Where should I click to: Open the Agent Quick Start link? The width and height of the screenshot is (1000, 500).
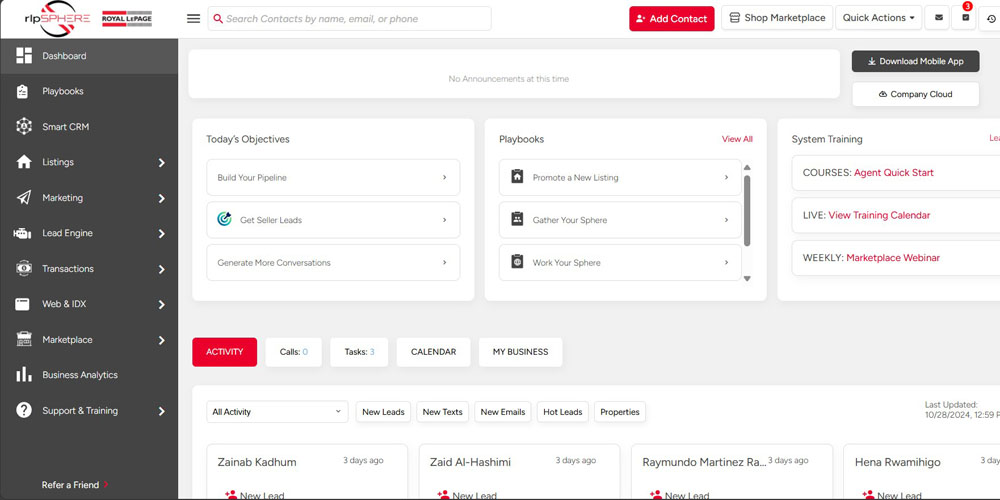coord(893,173)
